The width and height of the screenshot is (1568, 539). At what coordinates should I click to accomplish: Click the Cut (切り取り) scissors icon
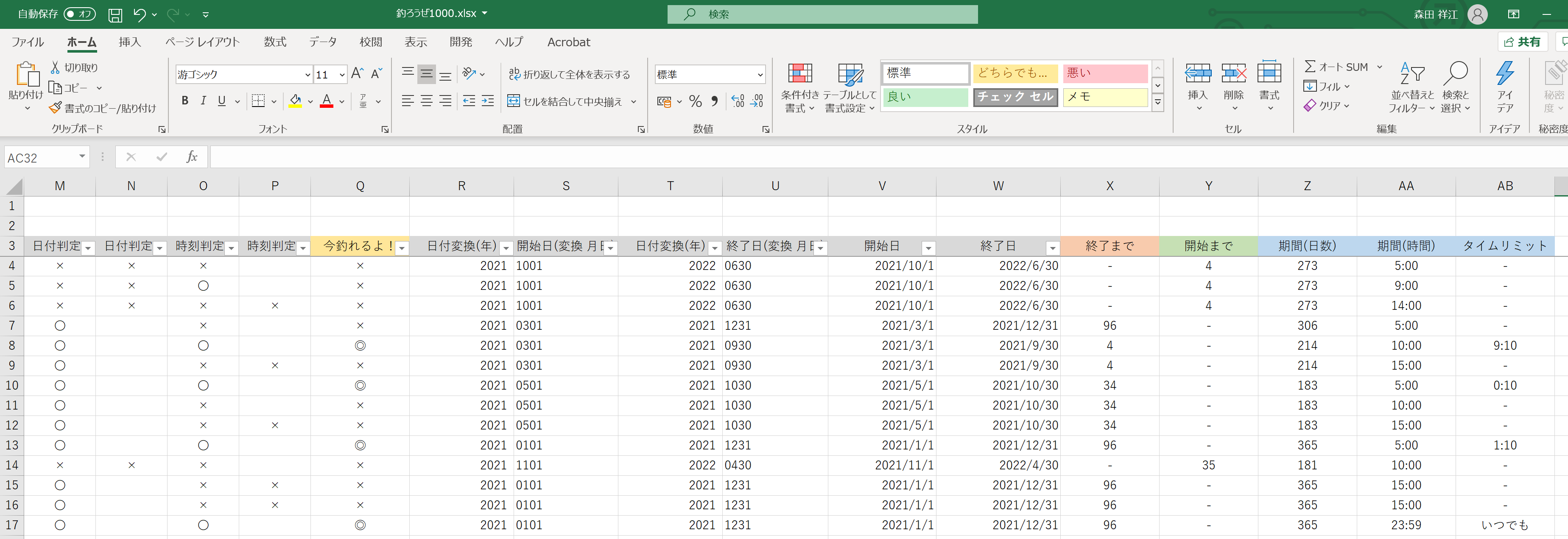click(x=56, y=67)
